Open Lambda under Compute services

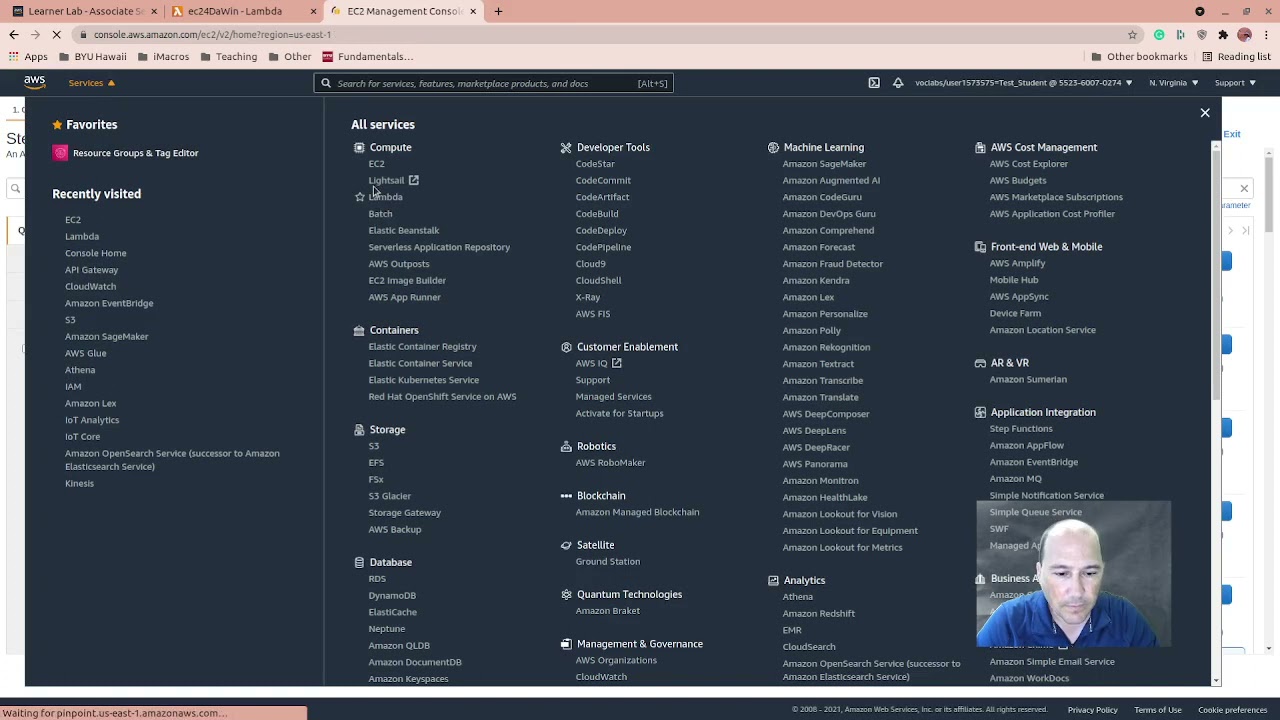(386, 197)
